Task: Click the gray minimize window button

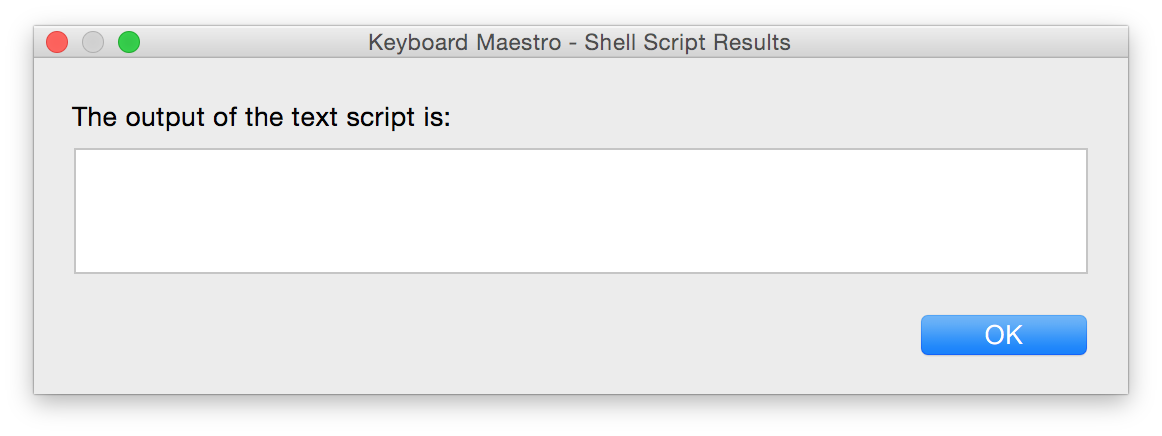Action: coord(93,42)
